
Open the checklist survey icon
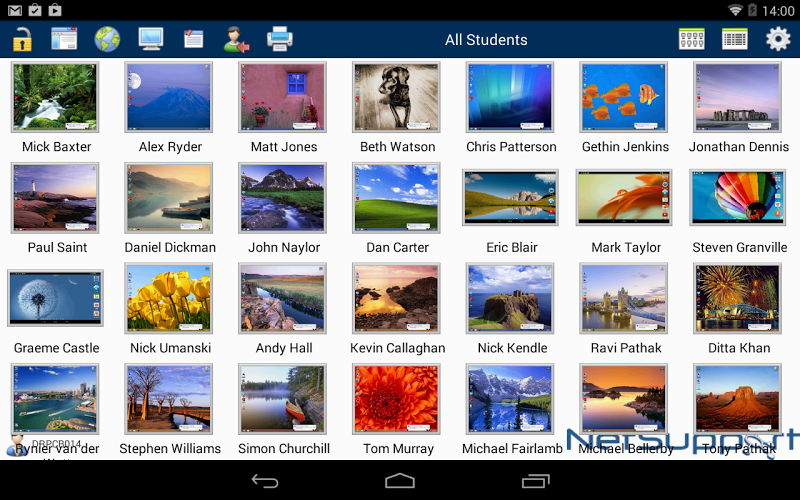193,40
